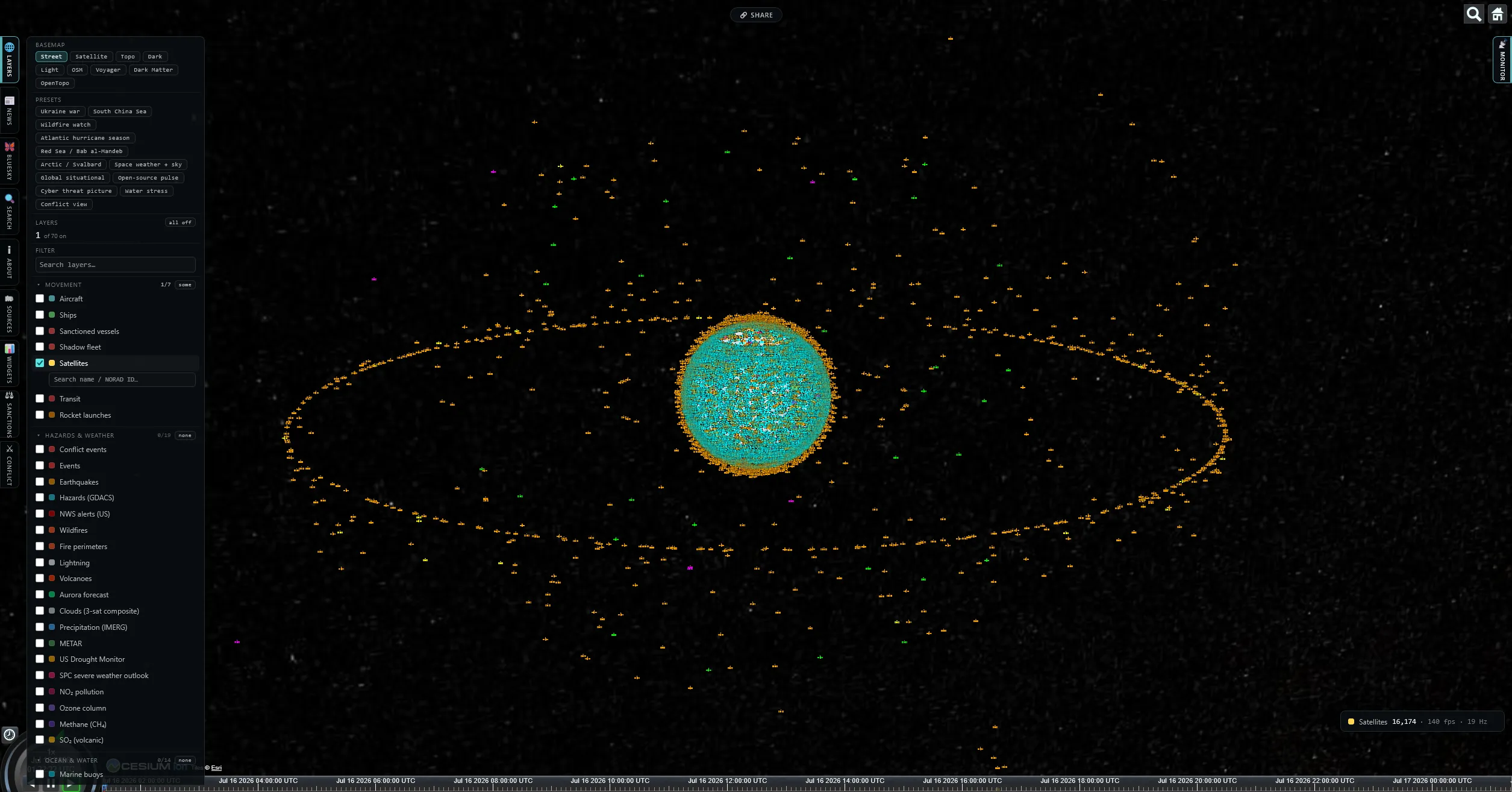The width and height of the screenshot is (1512, 792).
Task: Click the Satellites yellow color swatch
Action: point(52,363)
